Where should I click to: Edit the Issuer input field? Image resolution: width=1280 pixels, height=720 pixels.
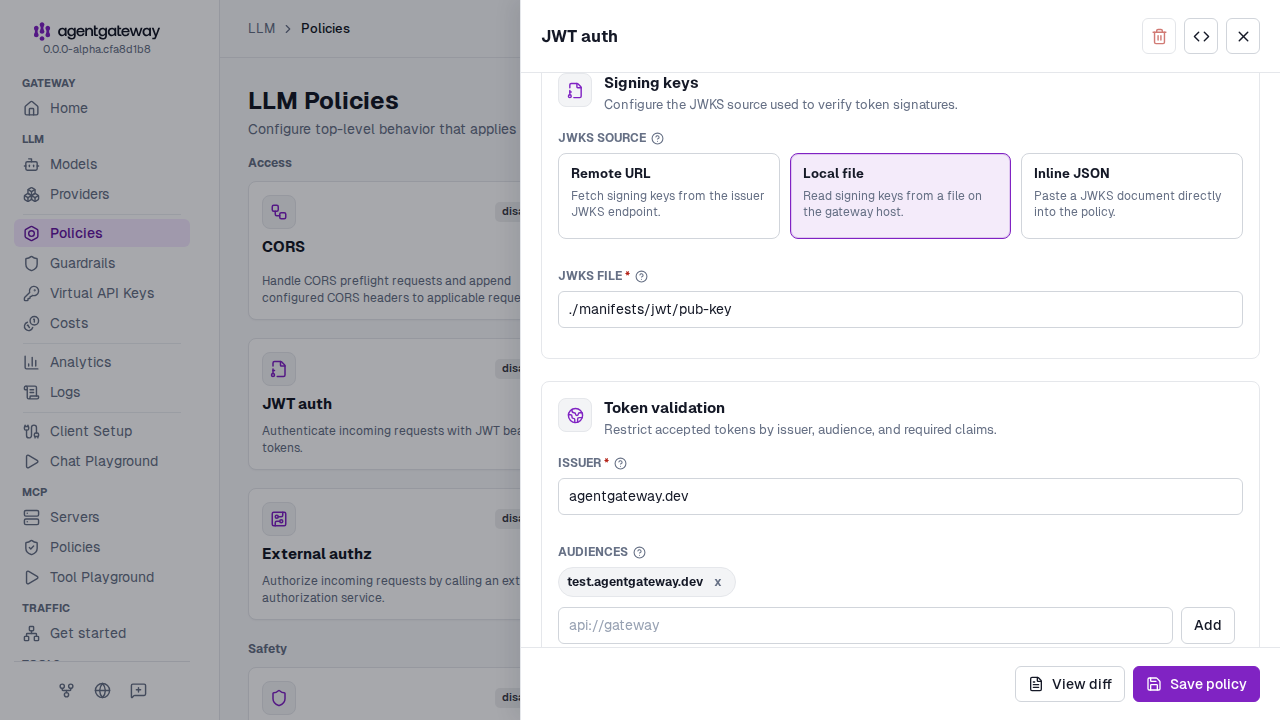click(x=900, y=496)
